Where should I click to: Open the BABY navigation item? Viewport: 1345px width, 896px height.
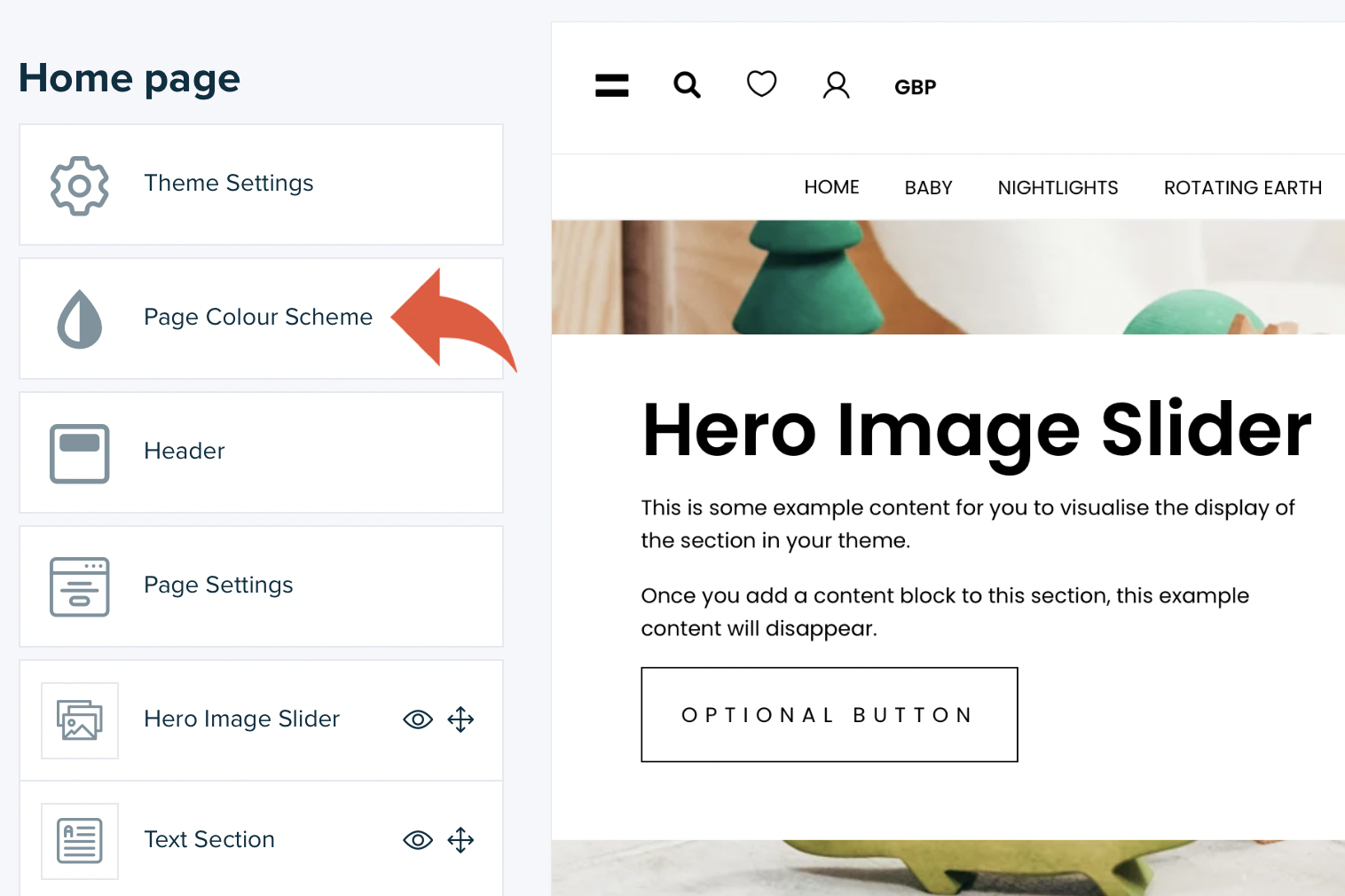(x=928, y=187)
